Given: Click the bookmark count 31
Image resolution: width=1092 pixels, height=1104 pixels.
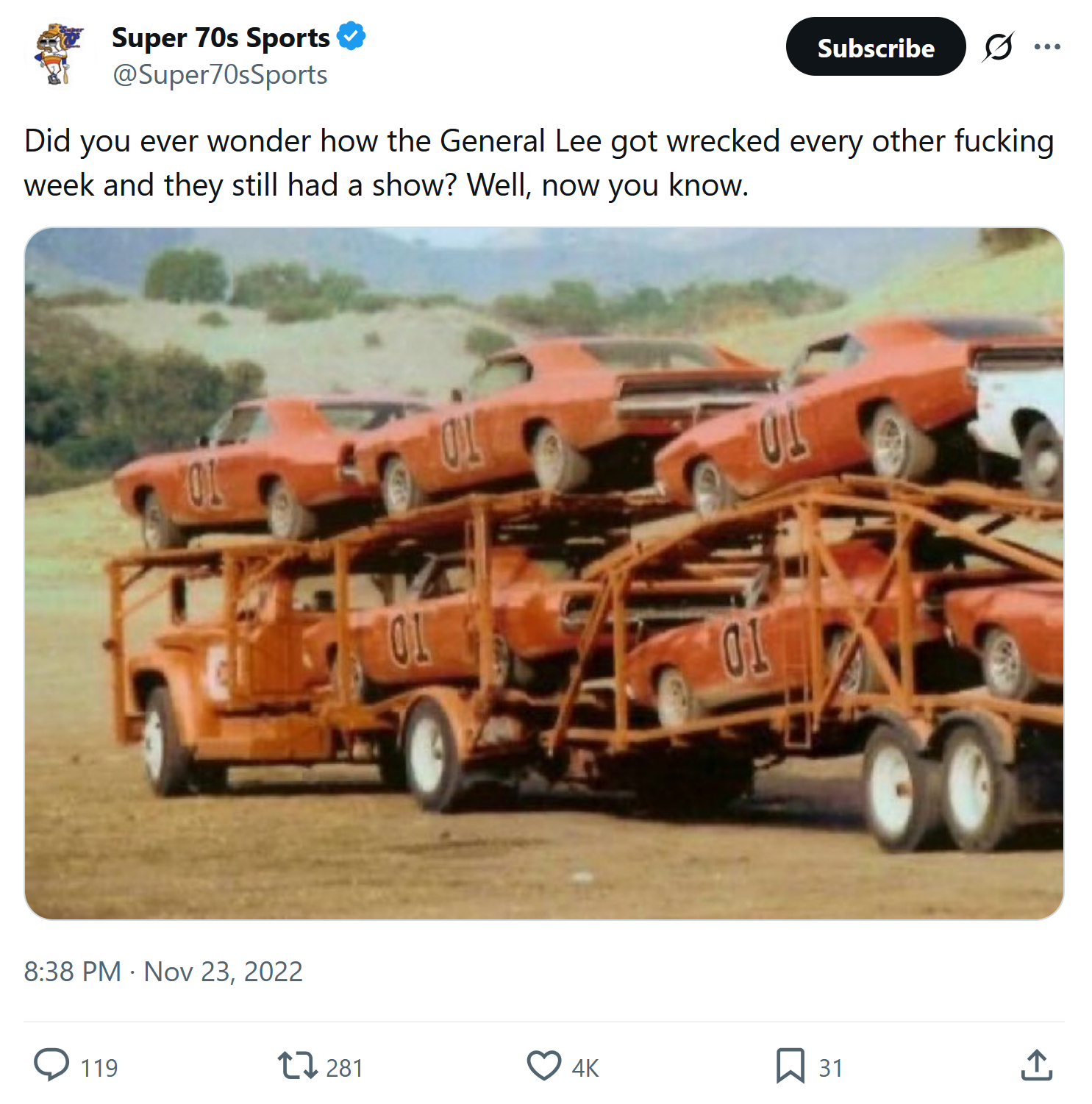Looking at the screenshot, I should click(830, 1068).
